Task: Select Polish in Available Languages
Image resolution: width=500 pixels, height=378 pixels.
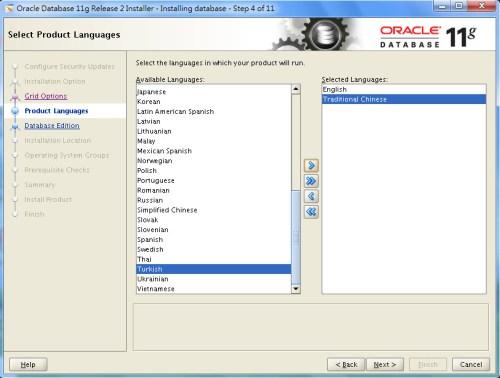Action: [214, 171]
